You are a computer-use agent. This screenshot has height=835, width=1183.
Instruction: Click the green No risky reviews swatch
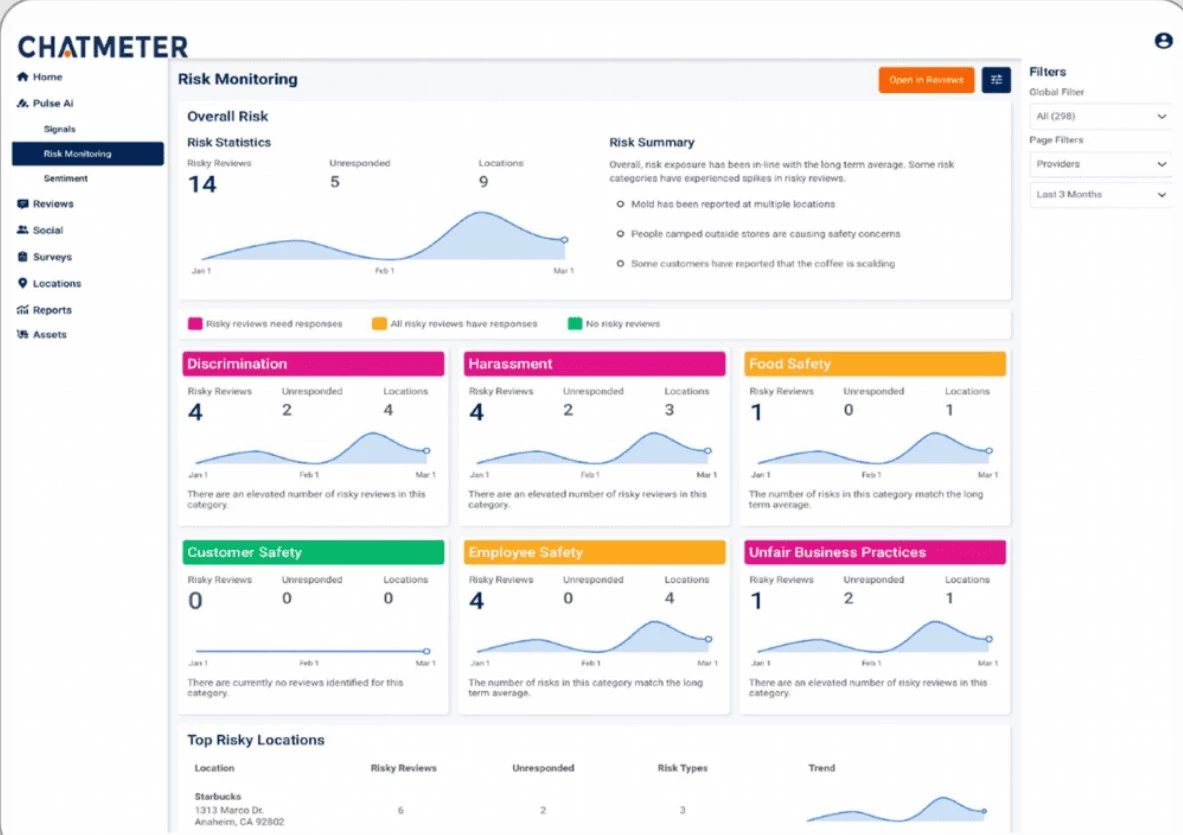pyautogui.click(x=575, y=324)
